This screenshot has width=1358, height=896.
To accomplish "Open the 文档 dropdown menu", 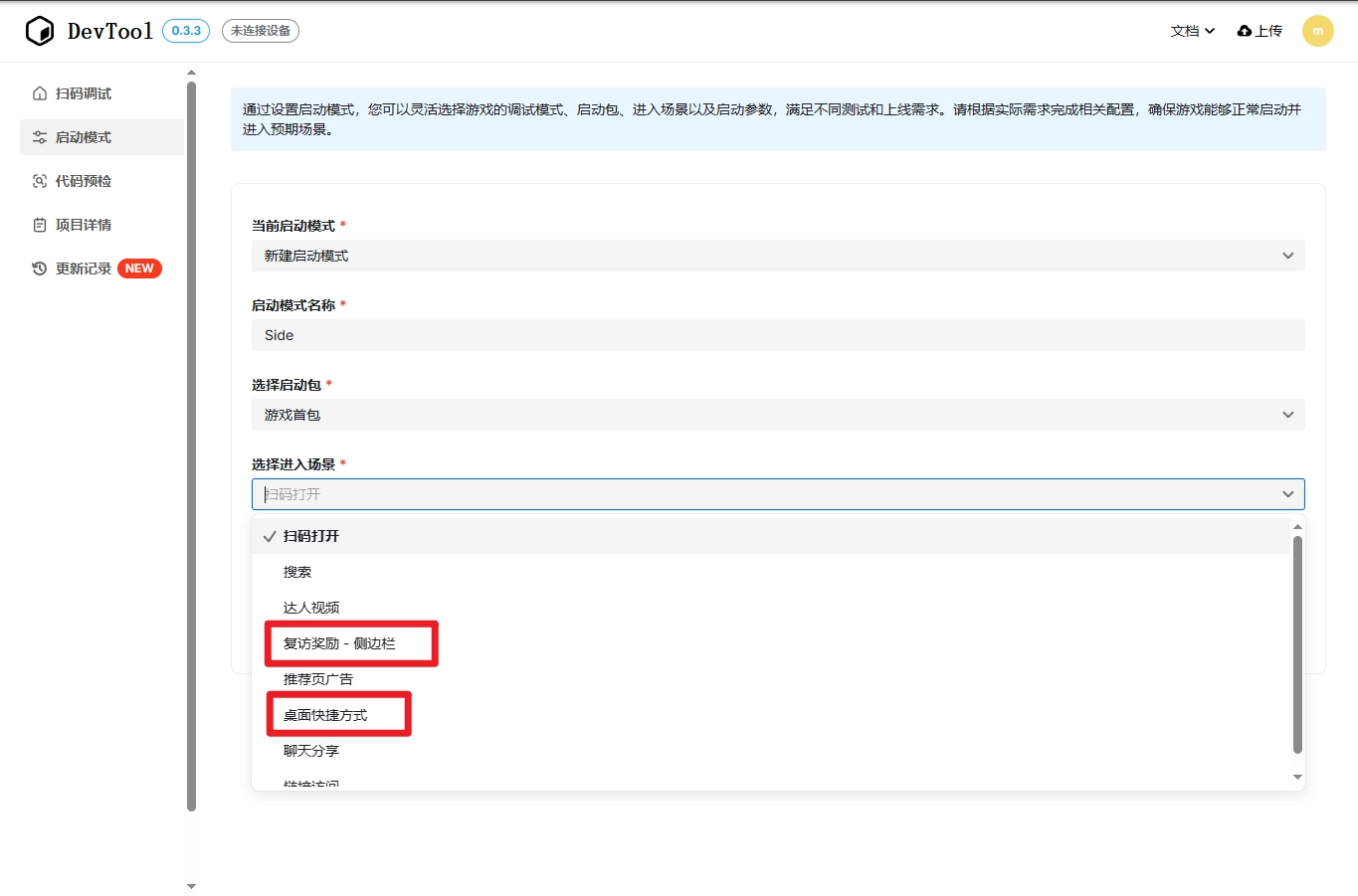I will tap(1193, 31).
